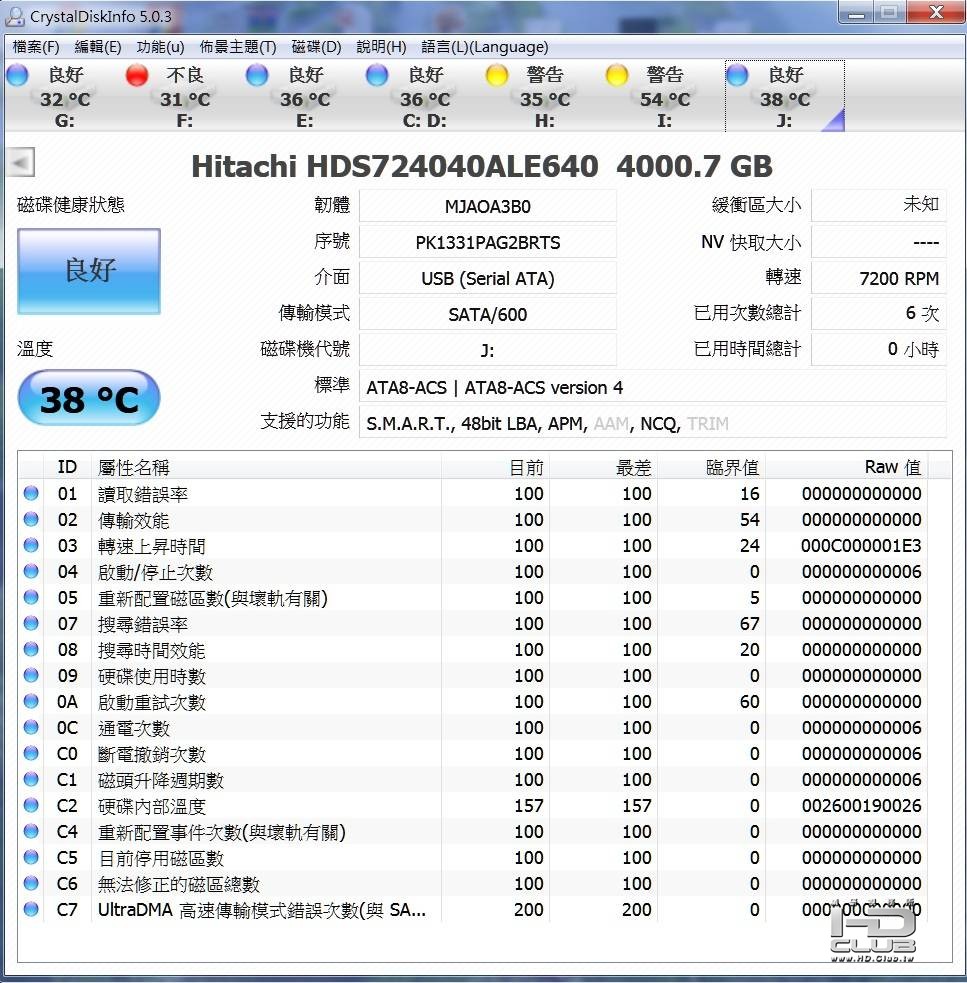Click status dot for attribute 0C 通電次數
This screenshot has height=983, width=967.
click(x=31, y=727)
